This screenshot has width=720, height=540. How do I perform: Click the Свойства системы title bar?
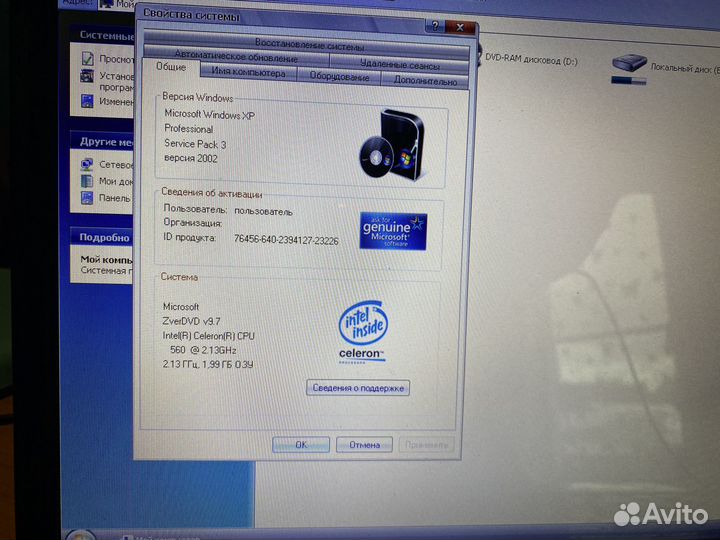(x=280, y=21)
